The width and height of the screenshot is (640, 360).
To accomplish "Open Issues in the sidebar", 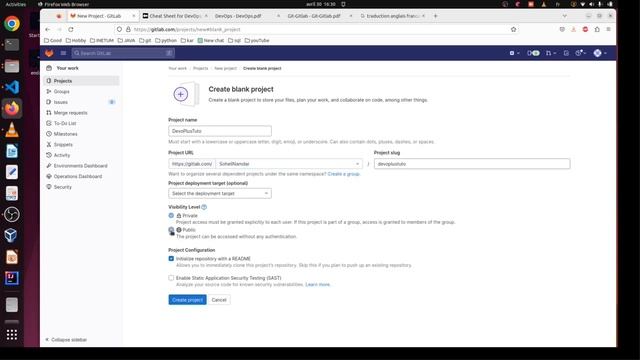I will tap(81, 102).
